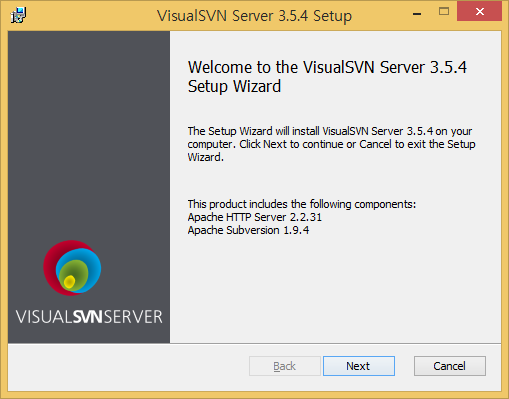Open the installer icon in title bar
The image size is (509, 399).
click(x=18, y=15)
